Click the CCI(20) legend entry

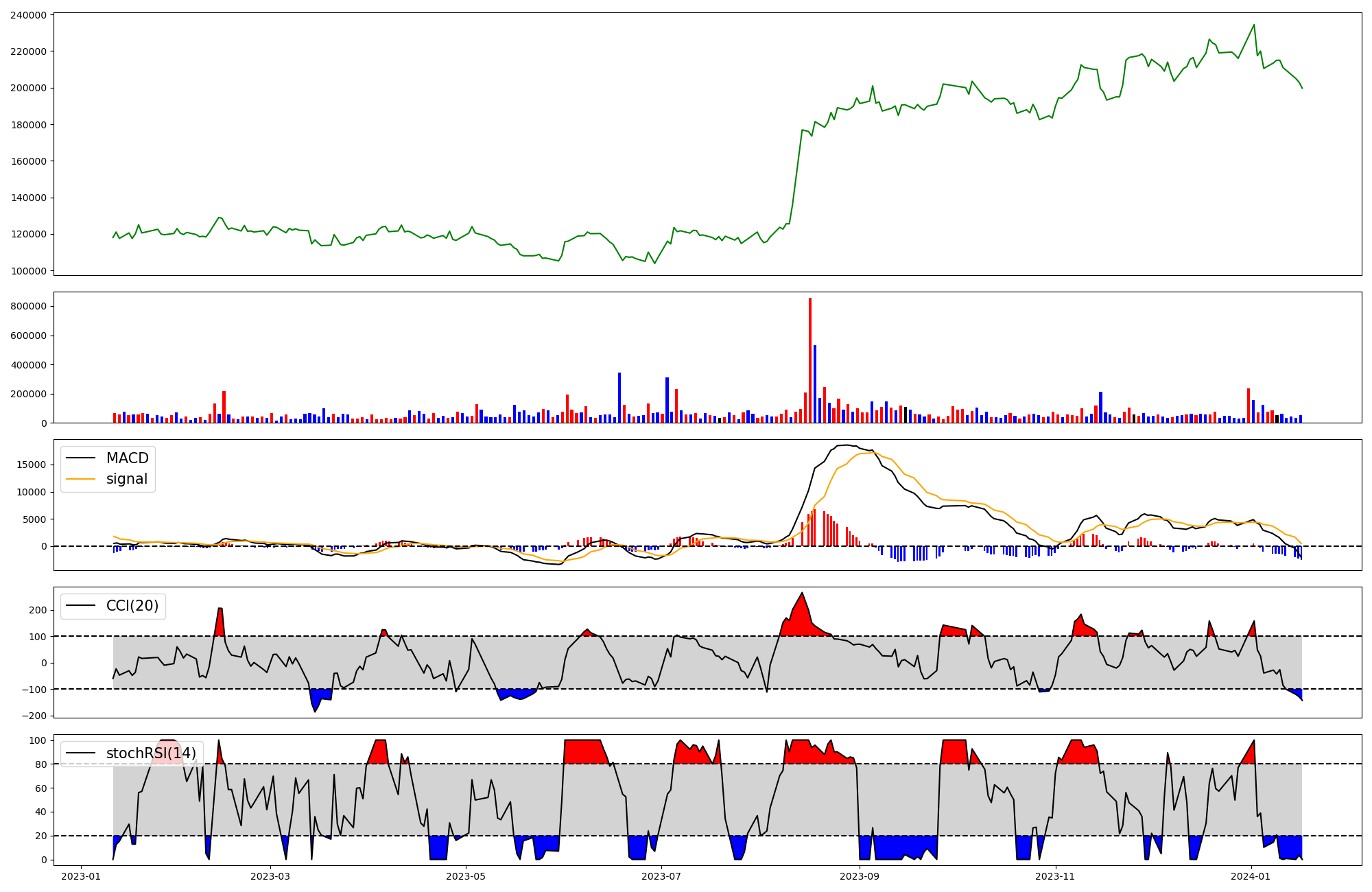point(132,606)
